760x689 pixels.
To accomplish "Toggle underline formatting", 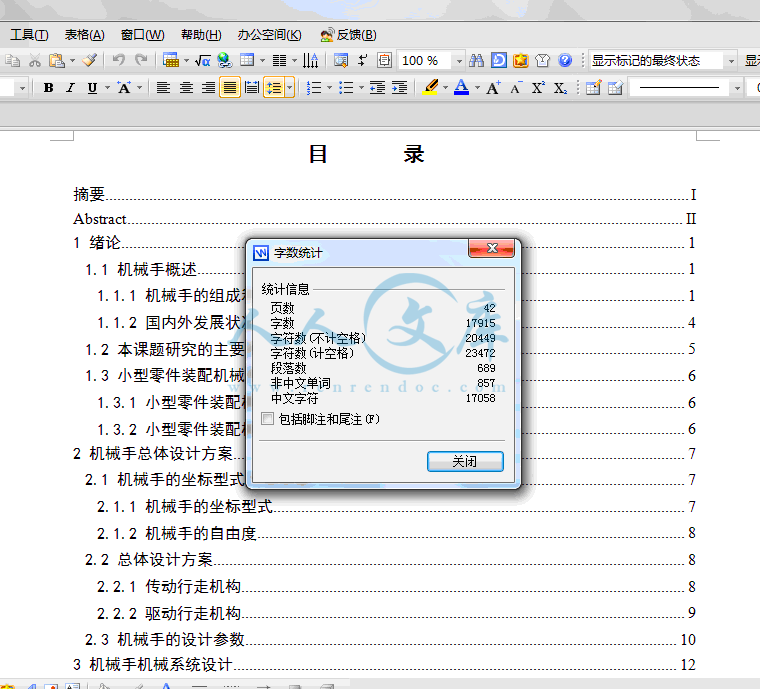I will tap(92, 88).
